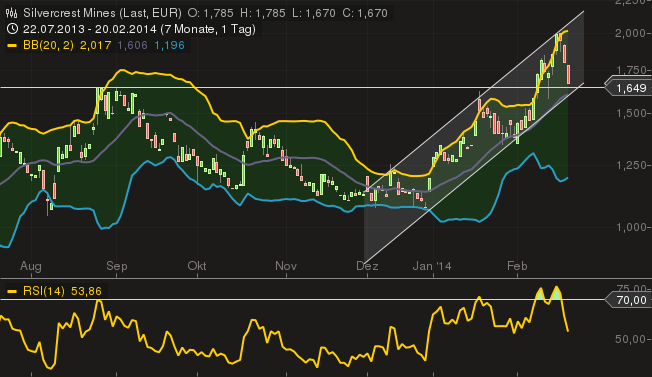Screen dimensions: 652x377
Task: Click the 1,500 price axis label
Action: point(631,113)
